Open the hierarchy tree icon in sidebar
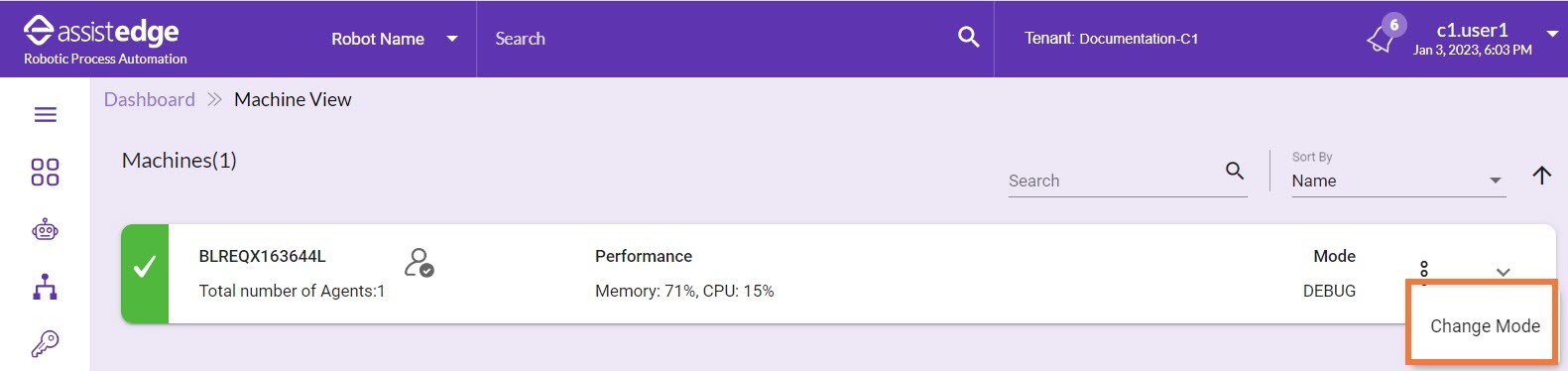The width and height of the screenshot is (1568, 371). [x=45, y=288]
